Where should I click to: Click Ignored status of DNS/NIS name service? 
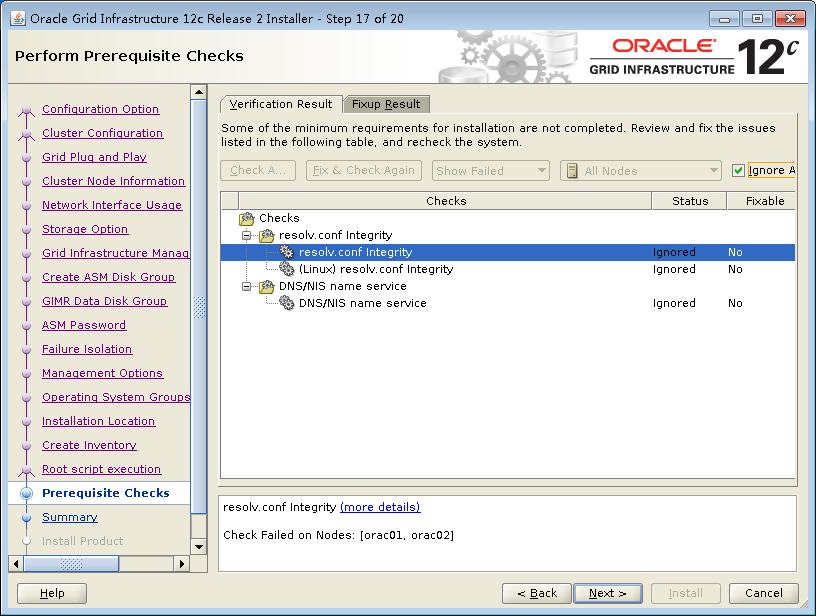[x=674, y=303]
